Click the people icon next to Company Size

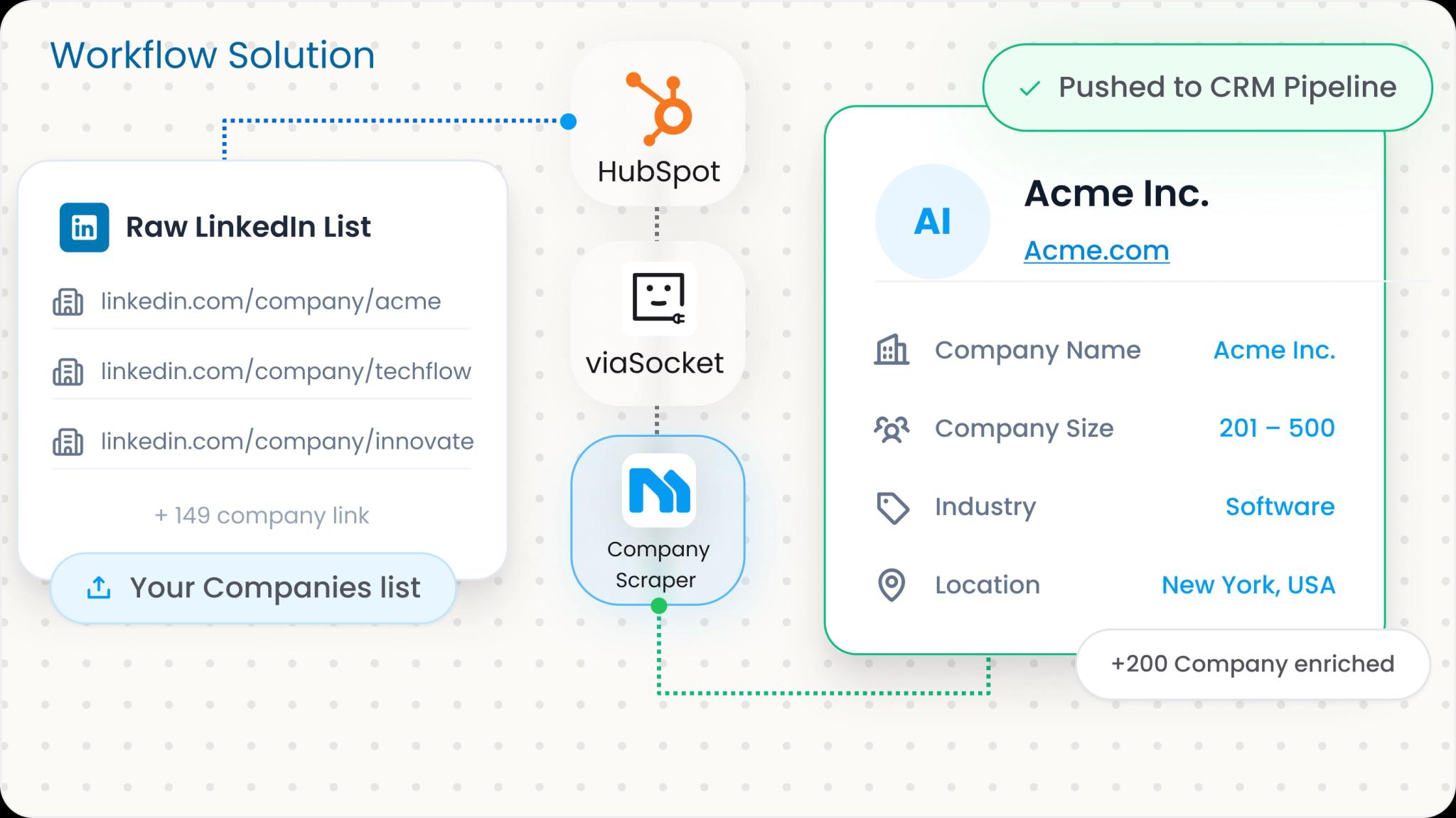892,429
